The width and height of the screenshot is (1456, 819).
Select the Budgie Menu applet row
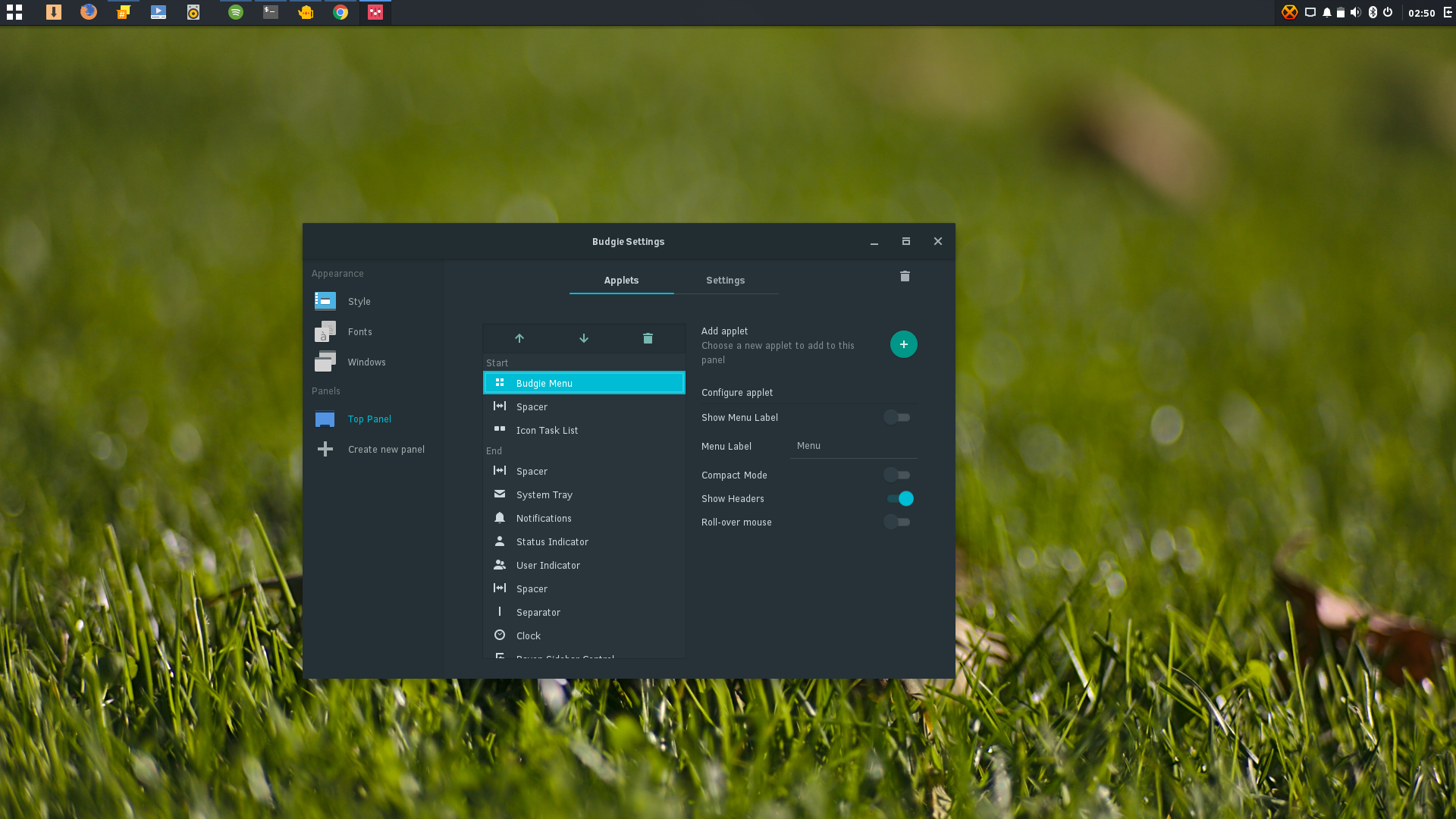(x=584, y=383)
